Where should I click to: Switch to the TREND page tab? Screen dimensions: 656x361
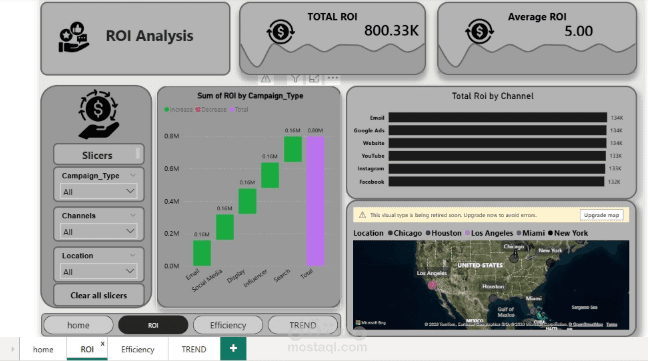click(194, 349)
